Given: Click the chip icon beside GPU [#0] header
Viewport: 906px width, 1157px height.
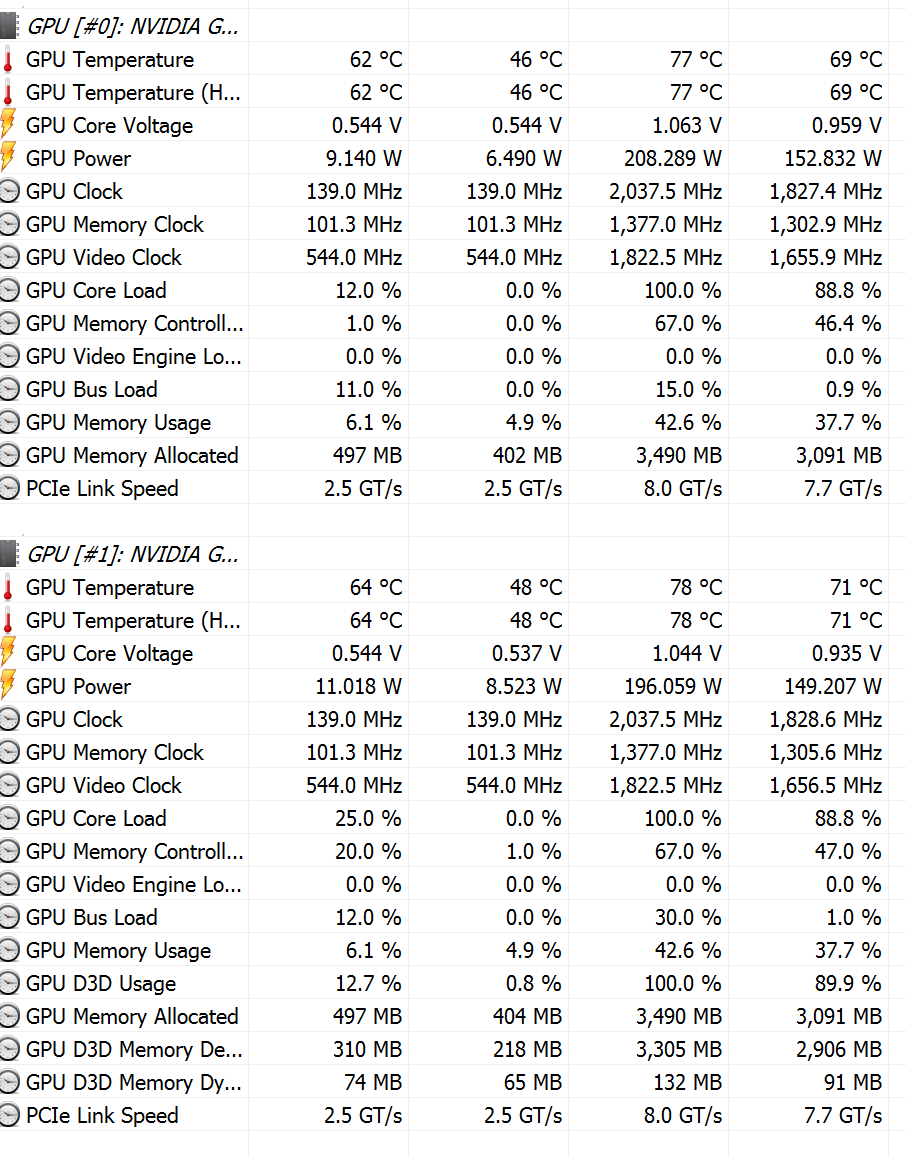Looking at the screenshot, I should click(9, 26).
